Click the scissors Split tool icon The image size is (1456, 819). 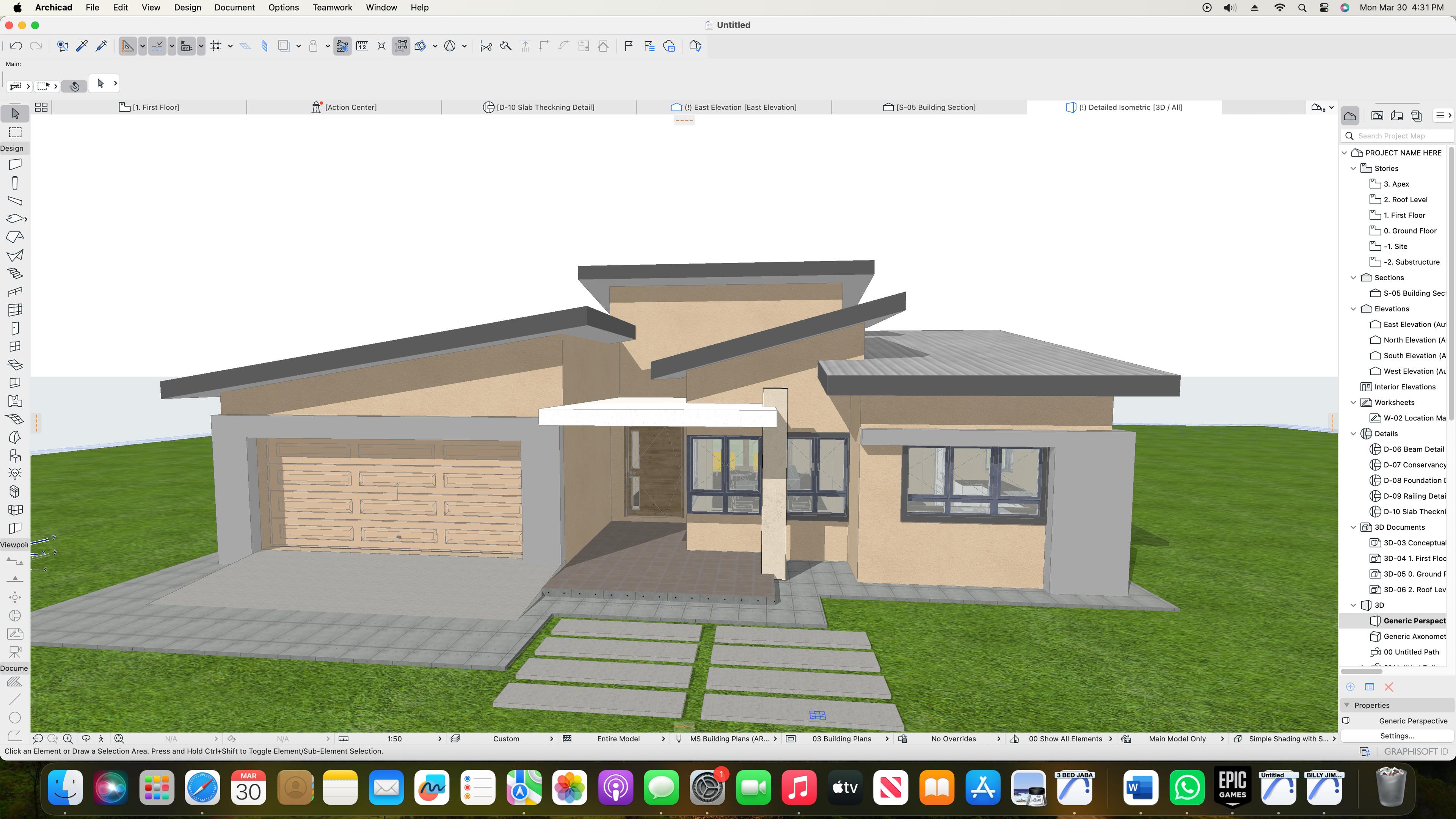[485, 46]
